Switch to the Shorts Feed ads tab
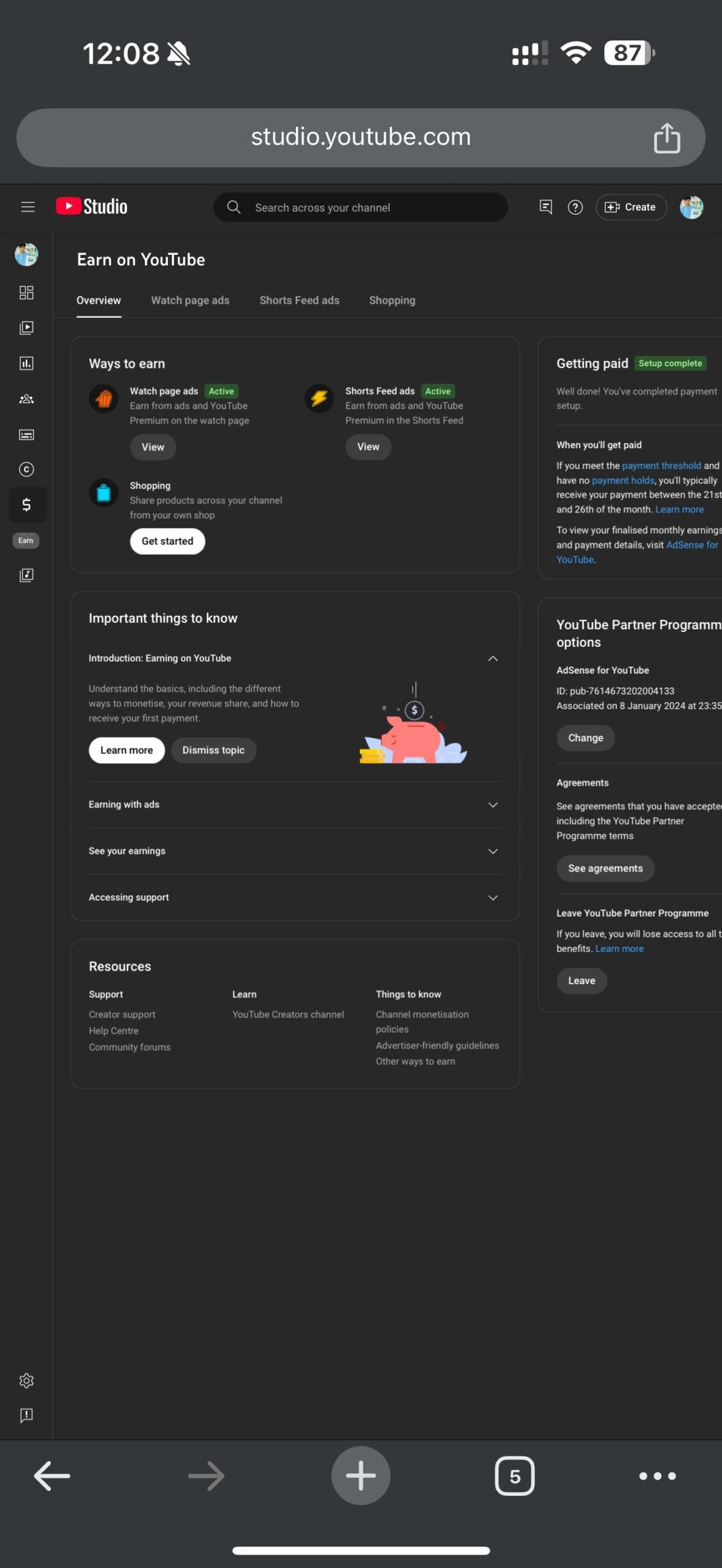The height and width of the screenshot is (1568, 722). tap(299, 300)
